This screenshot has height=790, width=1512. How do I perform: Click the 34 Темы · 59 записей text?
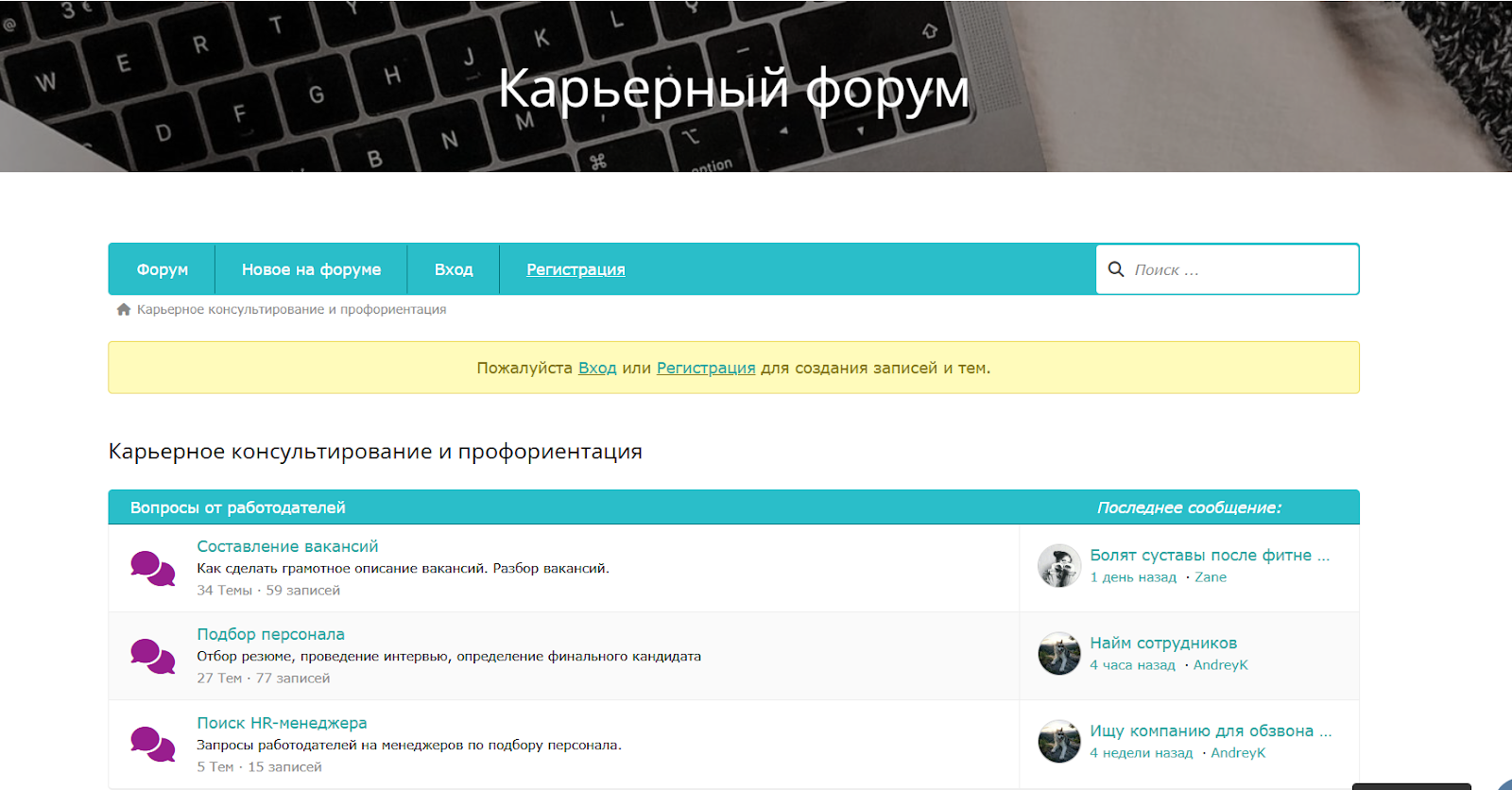coord(268,591)
